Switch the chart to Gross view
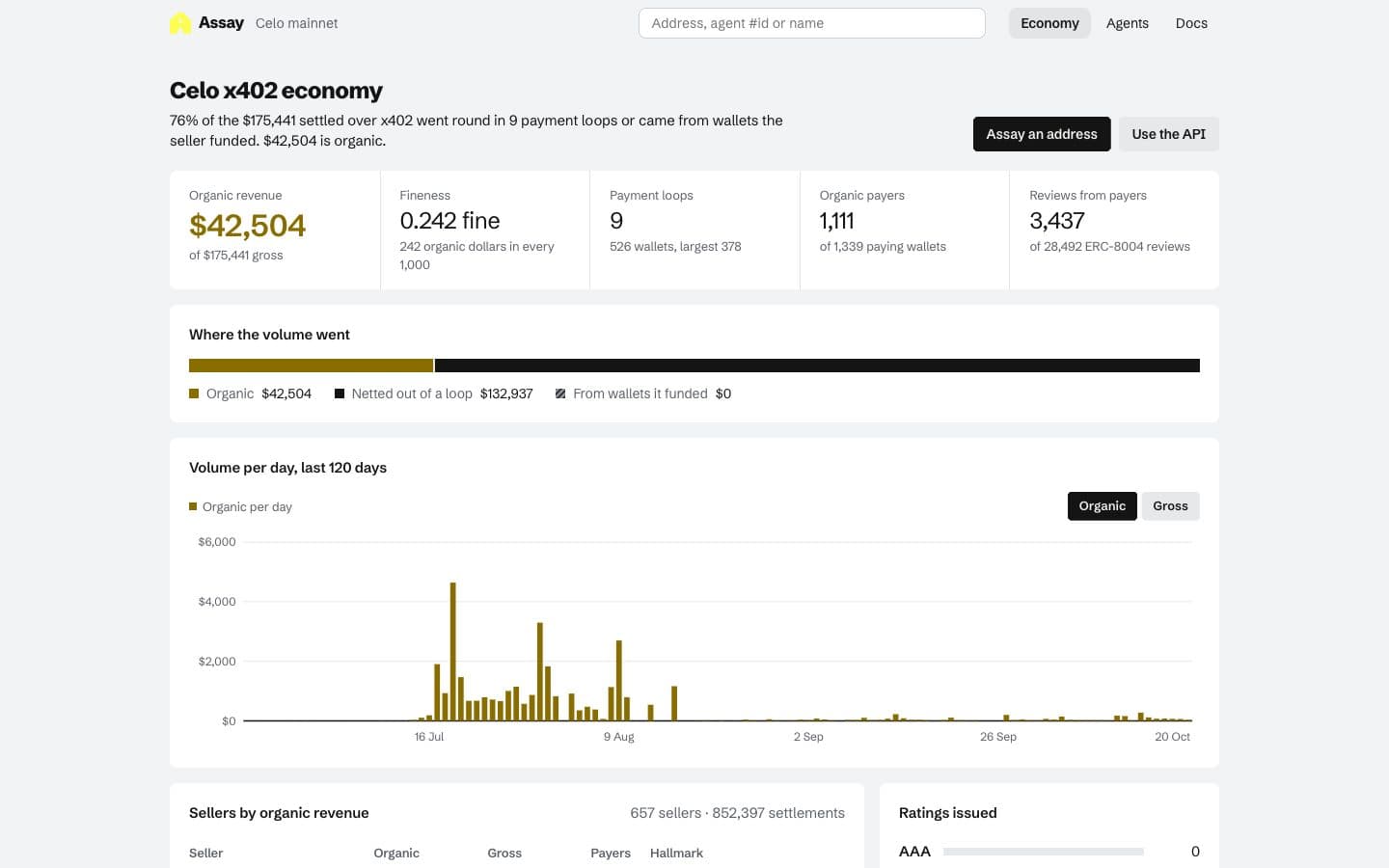Image resolution: width=1389 pixels, height=868 pixels. [x=1170, y=506]
